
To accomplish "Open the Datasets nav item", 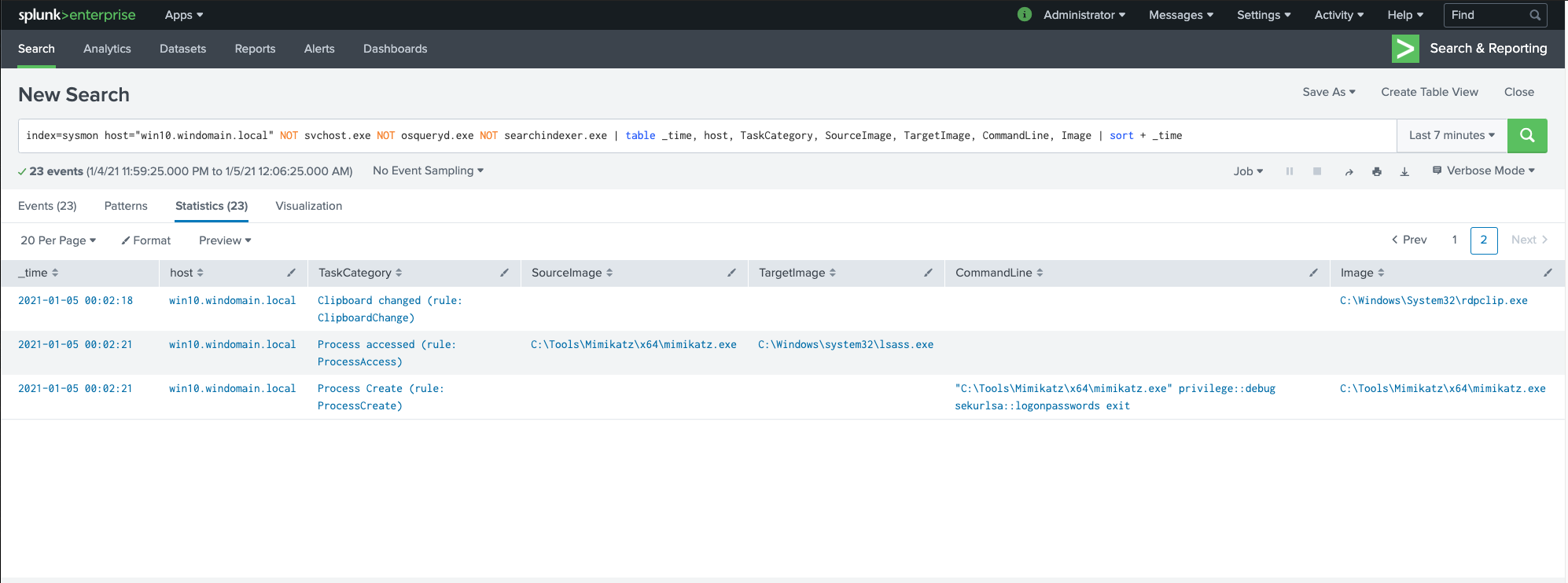I will pos(182,49).
